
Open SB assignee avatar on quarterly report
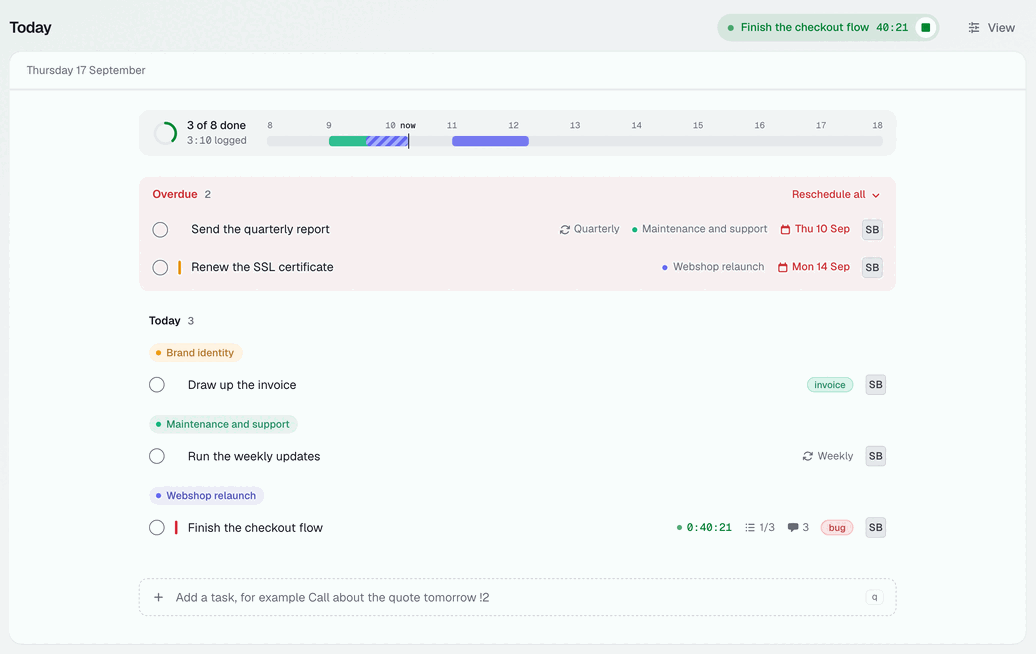872,230
